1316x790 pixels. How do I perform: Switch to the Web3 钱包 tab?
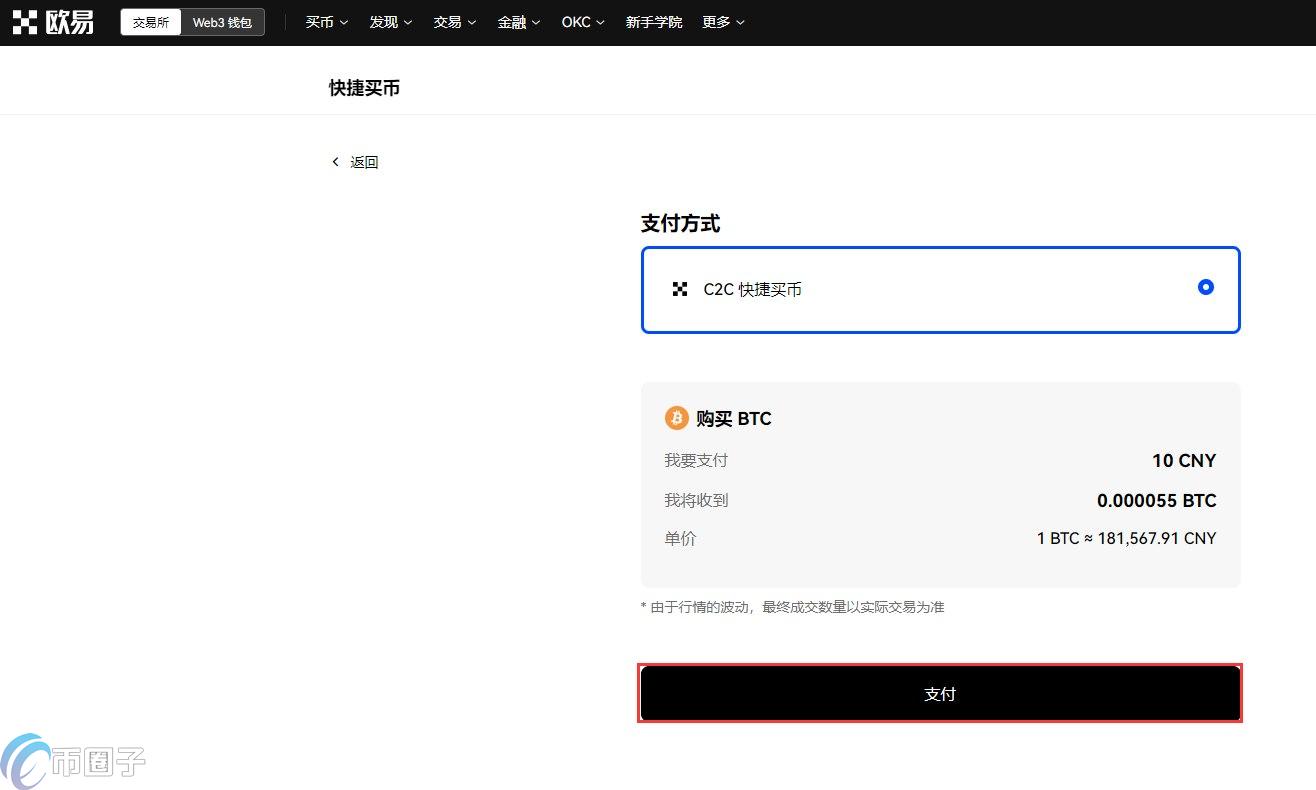[222, 22]
